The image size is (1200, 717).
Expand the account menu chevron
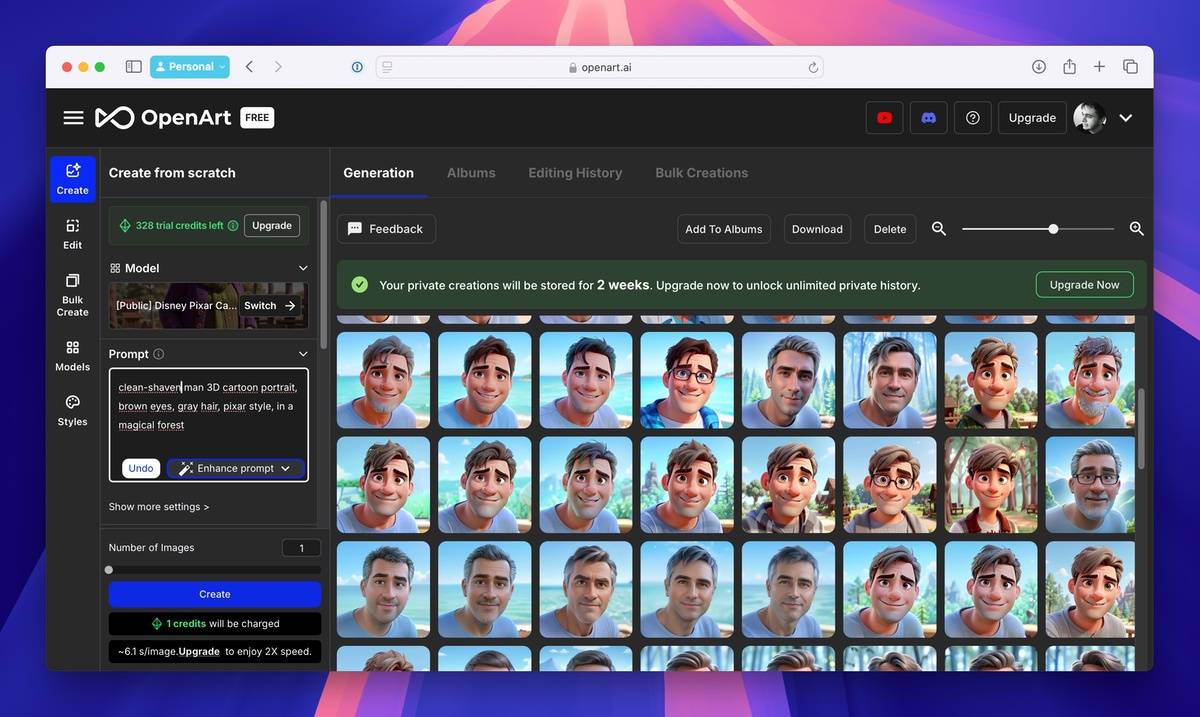pos(1126,118)
